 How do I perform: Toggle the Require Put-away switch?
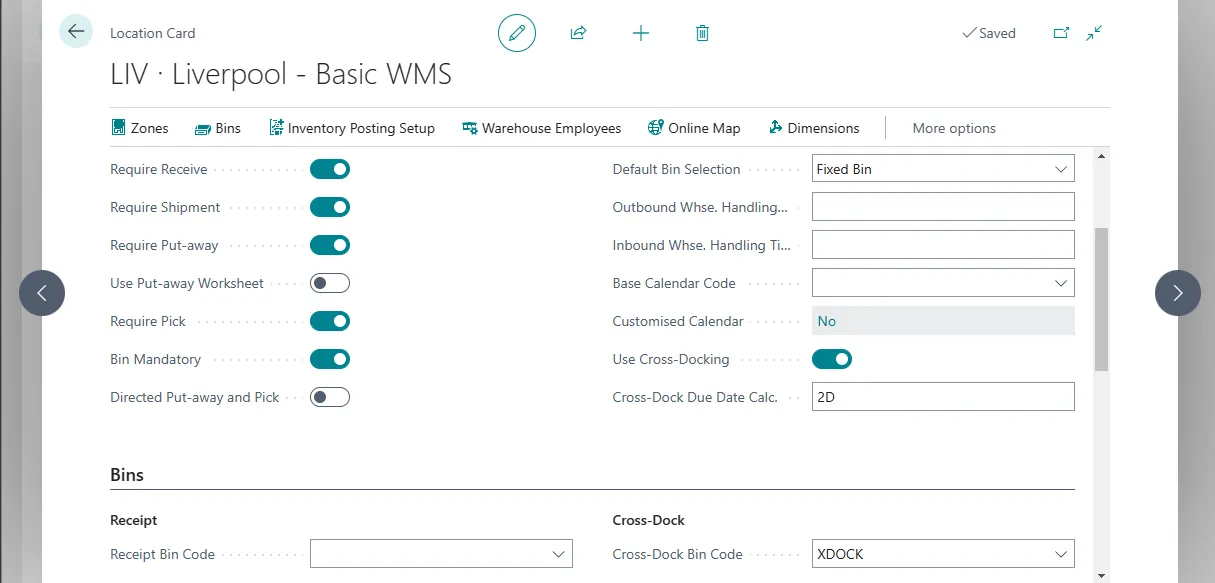click(330, 245)
